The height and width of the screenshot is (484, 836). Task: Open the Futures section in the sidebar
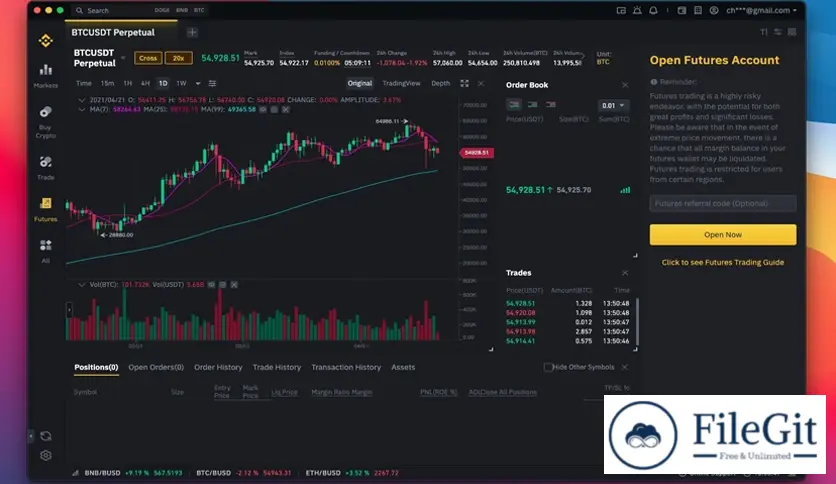[46, 209]
